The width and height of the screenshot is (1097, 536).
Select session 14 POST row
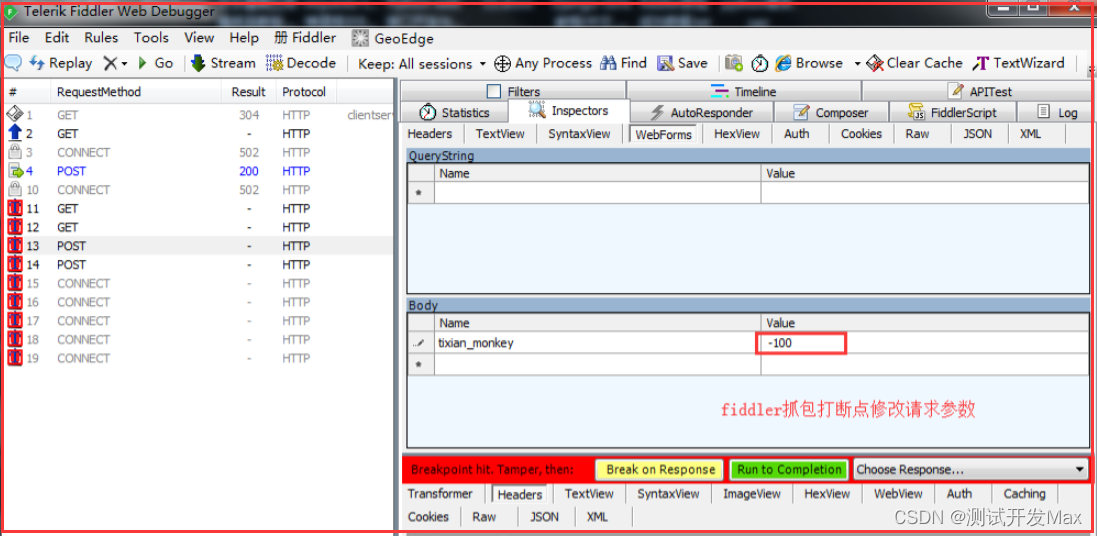(199, 265)
